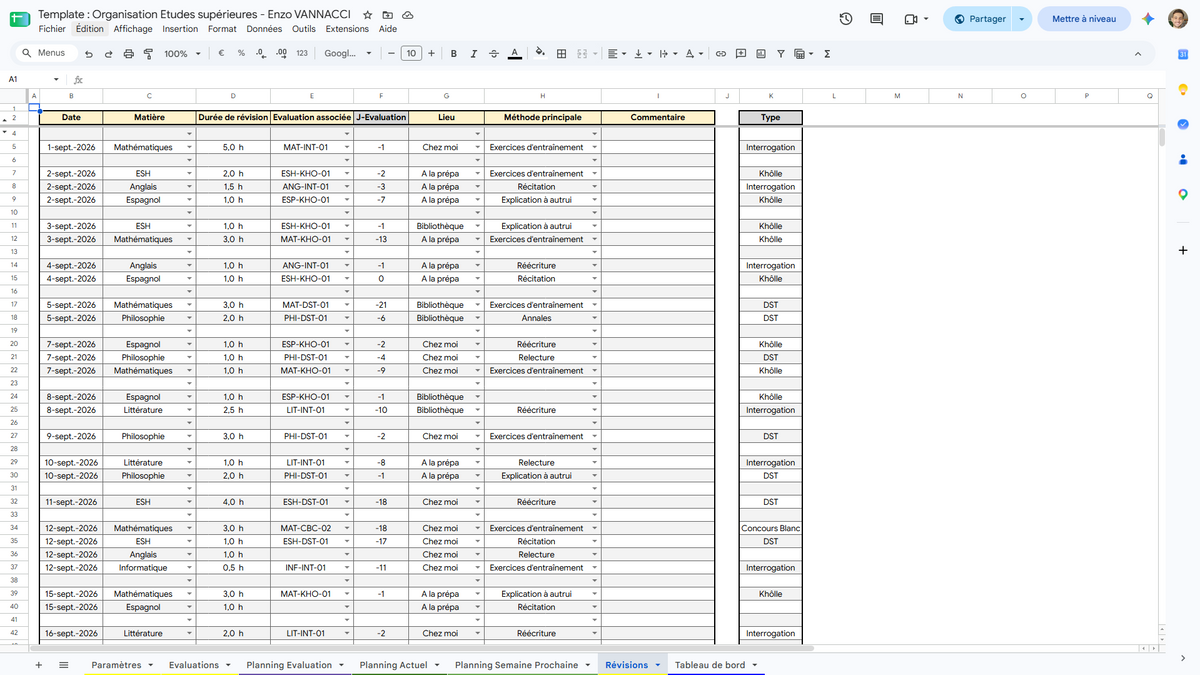The width and height of the screenshot is (1200, 675).
Task: Open Partager options arrow
Action: (x=1021, y=19)
